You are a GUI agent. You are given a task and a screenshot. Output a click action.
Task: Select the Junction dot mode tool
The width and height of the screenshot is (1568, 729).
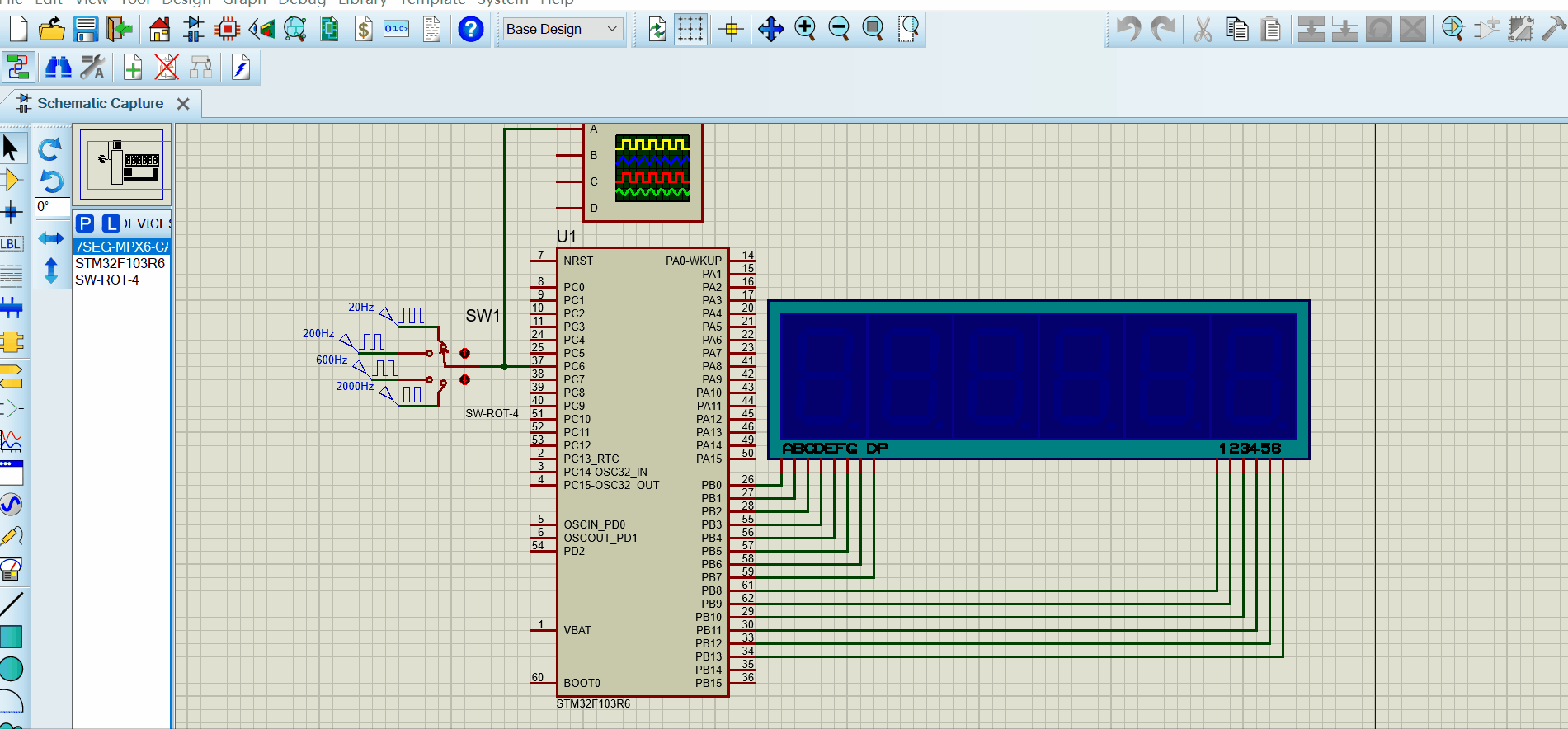coord(12,212)
